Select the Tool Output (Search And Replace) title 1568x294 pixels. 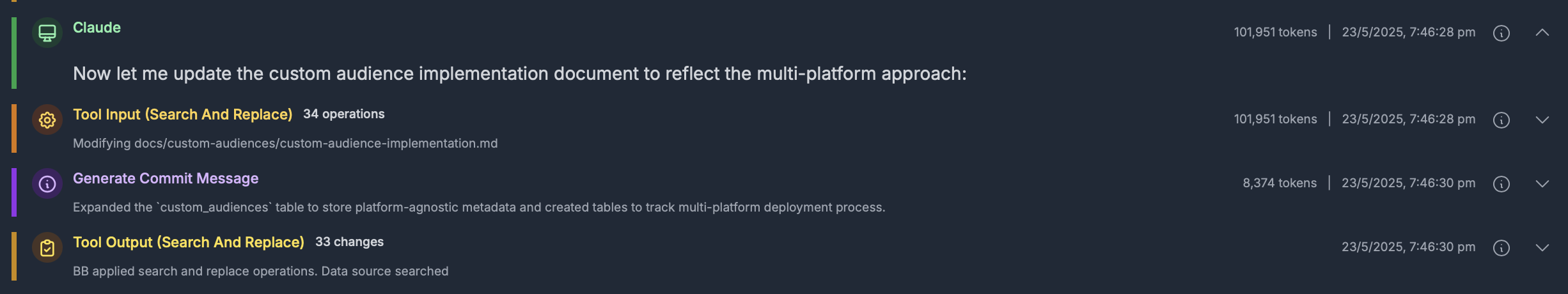click(189, 242)
